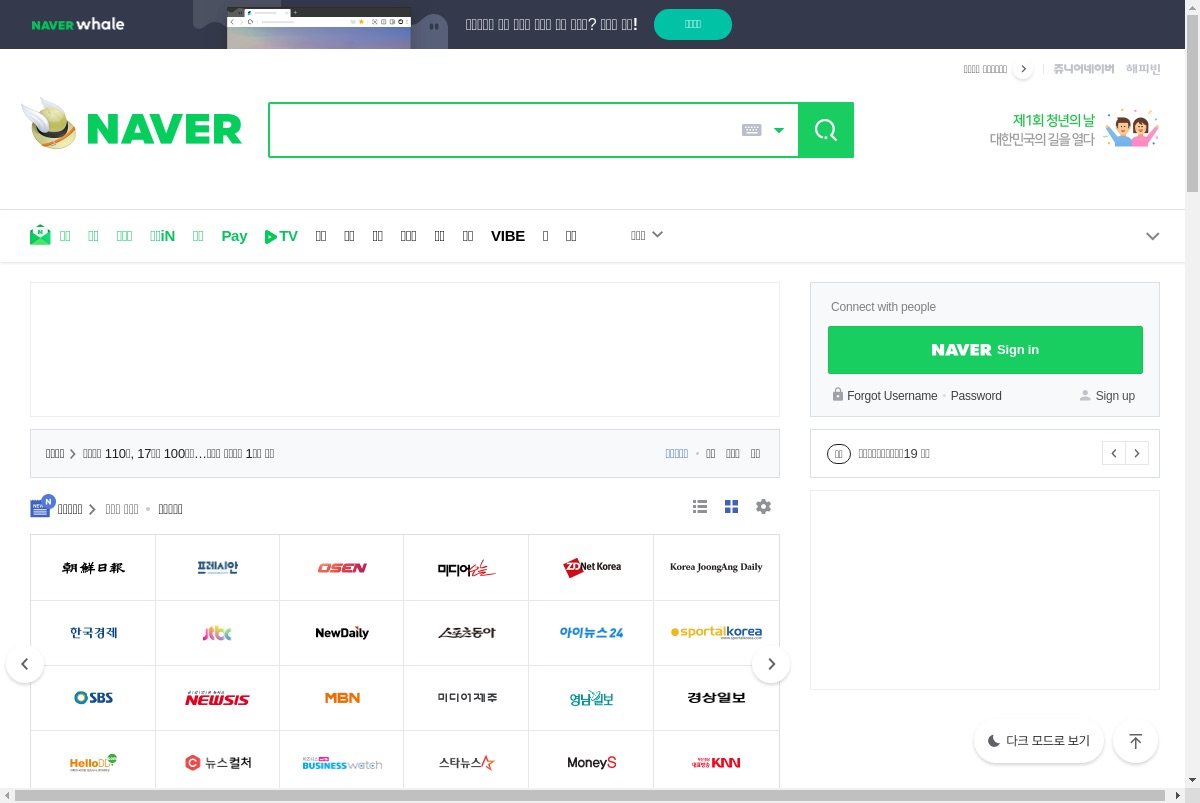Open newsstand settings gear
1200x803 pixels.
pos(763,507)
